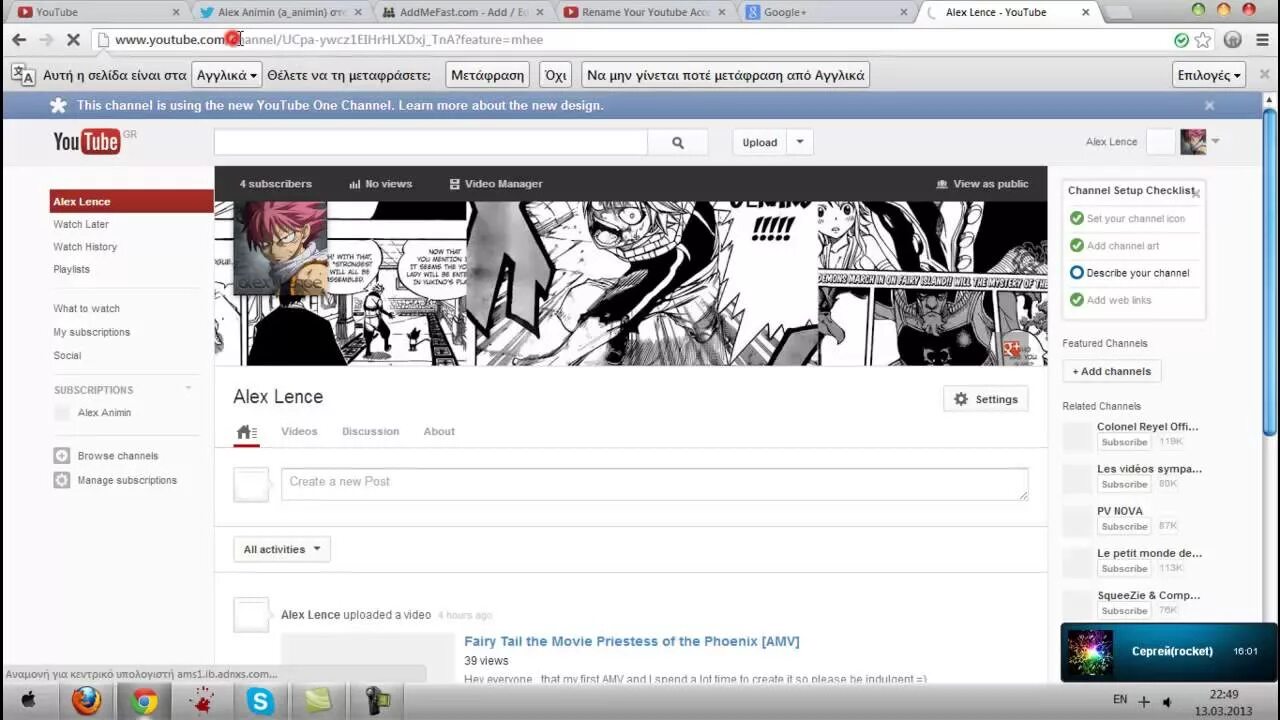
Task: Subscribe to Colonel Reyel Offi...
Action: click(x=1124, y=442)
